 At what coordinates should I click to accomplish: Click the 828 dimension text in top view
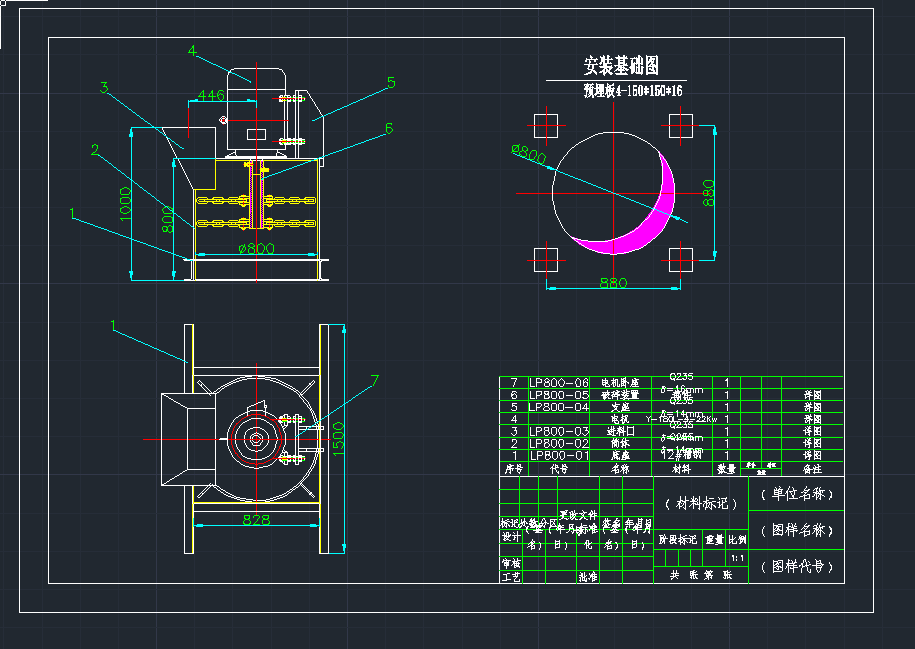256,520
